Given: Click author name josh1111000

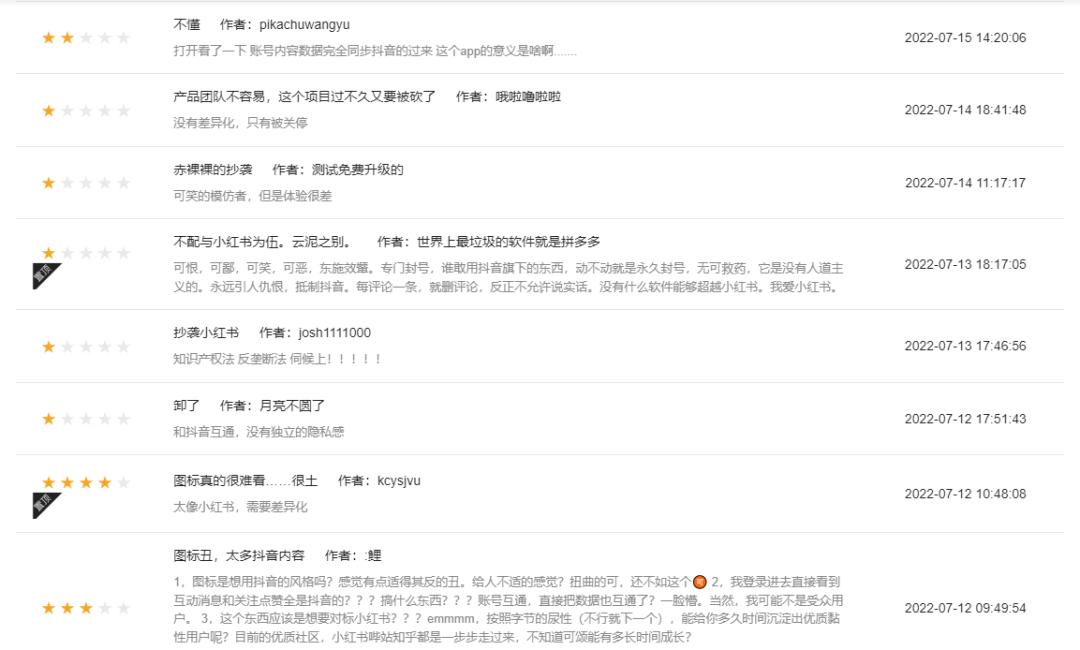Looking at the screenshot, I should pyautogui.click(x=335, y=333).
